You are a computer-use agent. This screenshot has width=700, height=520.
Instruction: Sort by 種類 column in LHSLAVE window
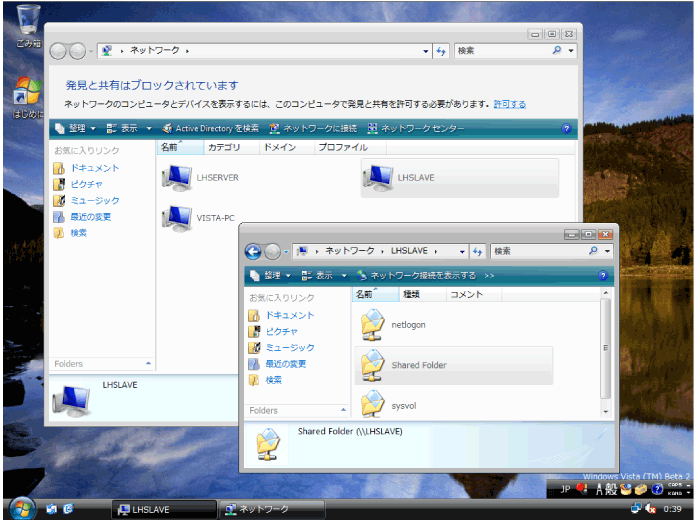coord(422,294)
